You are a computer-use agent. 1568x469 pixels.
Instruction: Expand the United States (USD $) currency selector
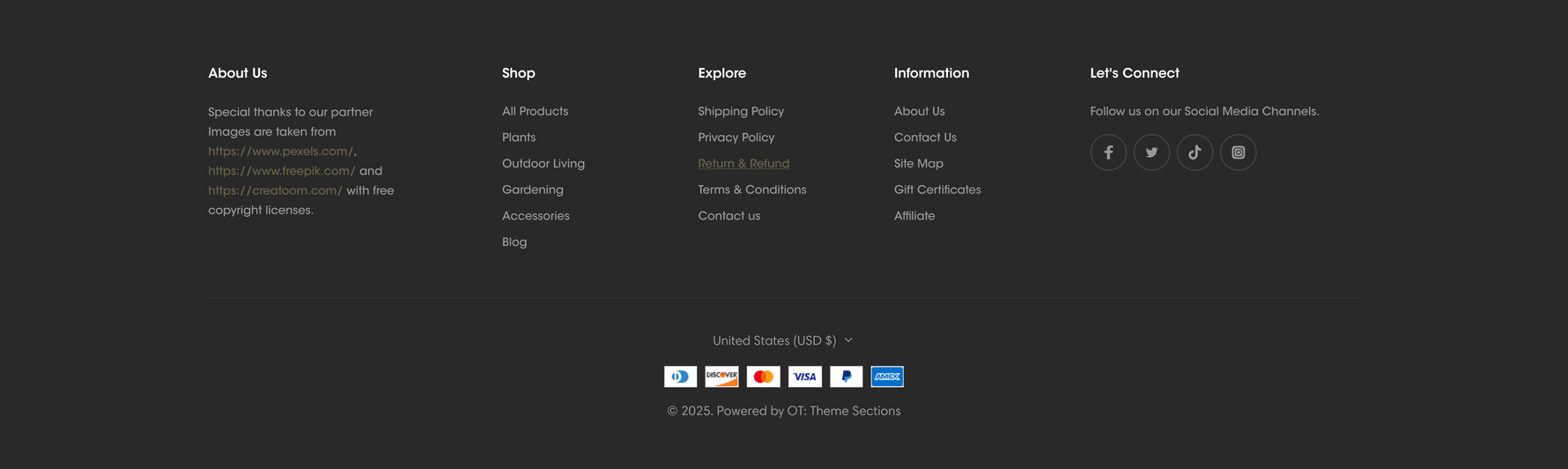point(783,340)
